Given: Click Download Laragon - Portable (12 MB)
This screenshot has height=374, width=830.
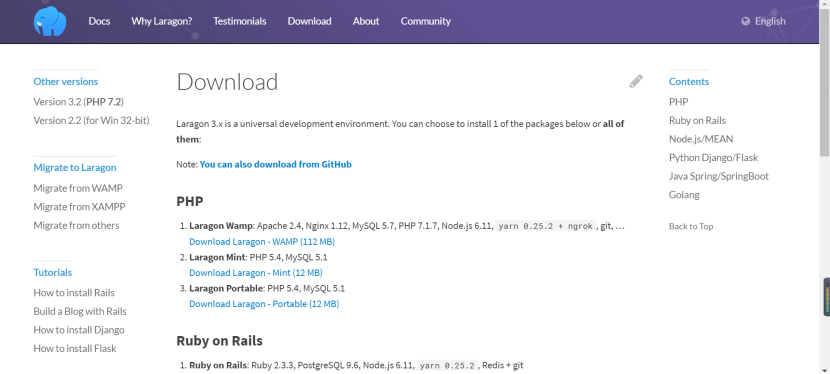Looking at the screenshot, I should [x=264, y=304].
